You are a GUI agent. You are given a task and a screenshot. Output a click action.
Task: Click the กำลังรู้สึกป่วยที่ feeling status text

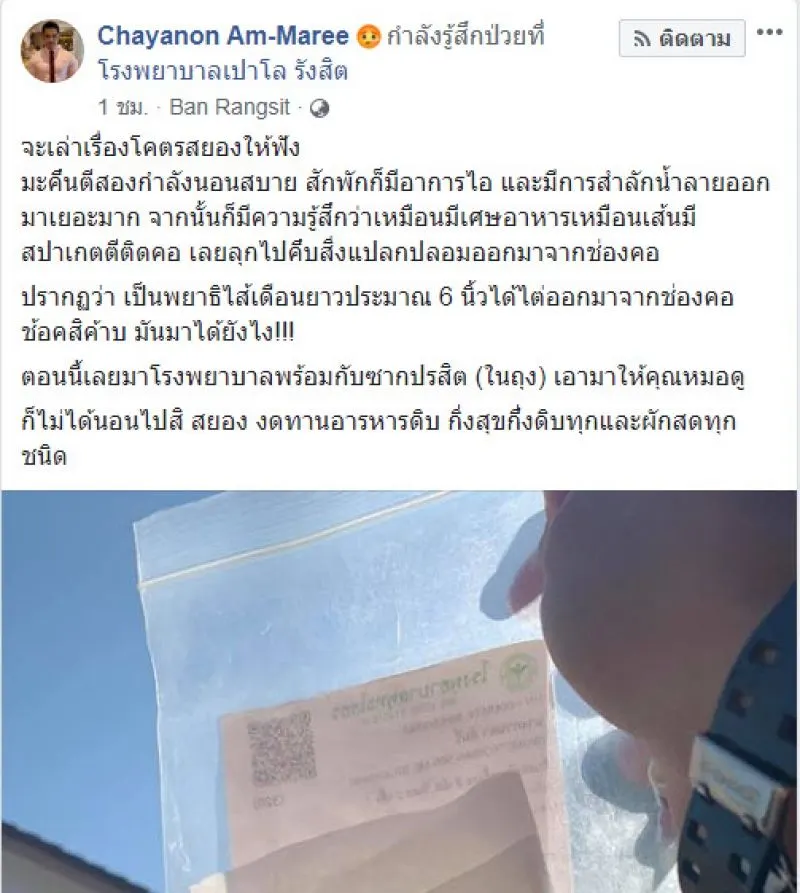pos(465,36)
